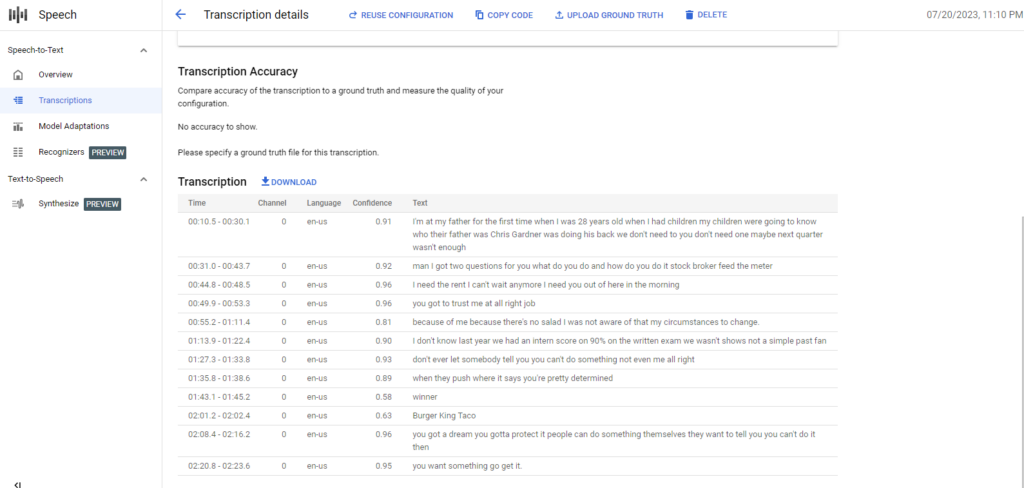
Task: Click confidence value 0.63
Action: click(x=383, y=415)
